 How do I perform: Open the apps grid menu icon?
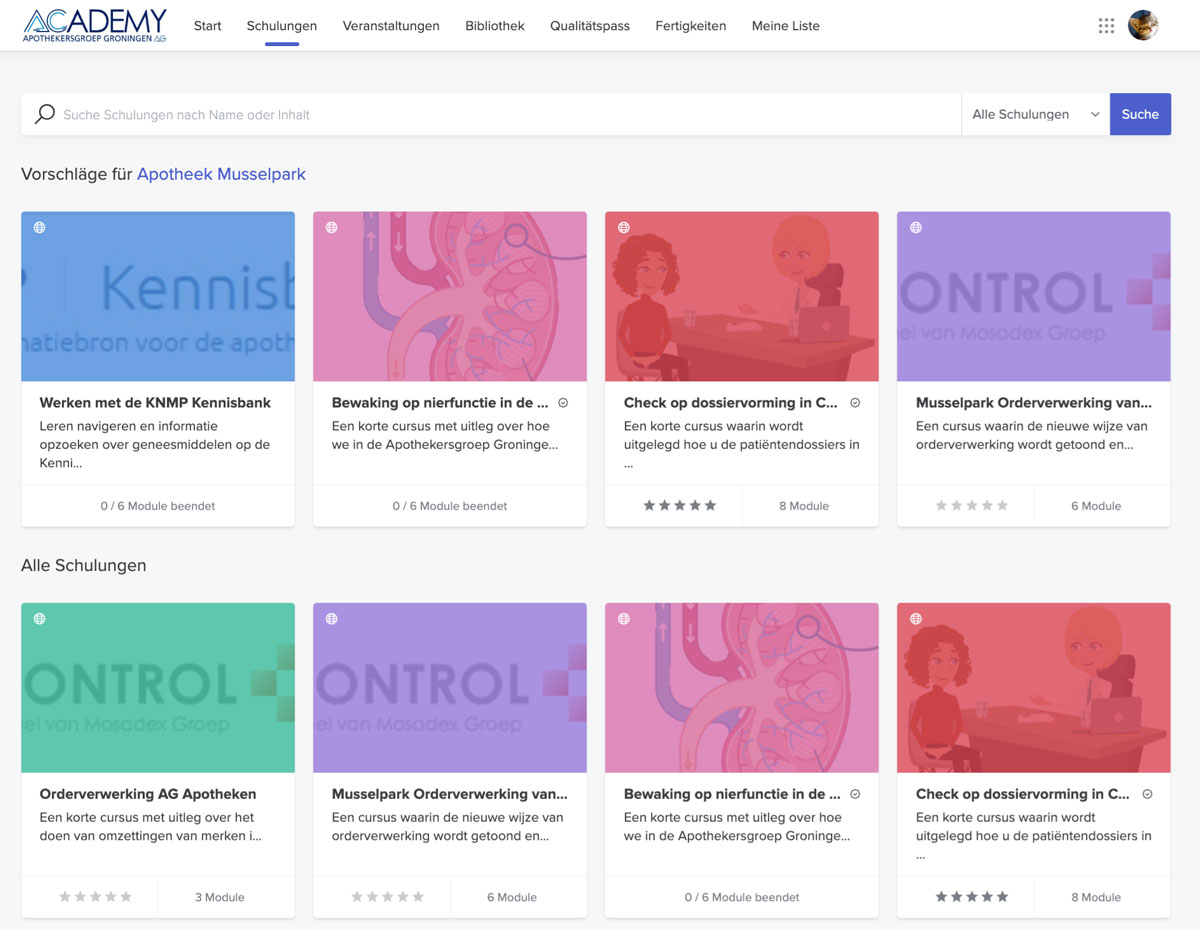click(x=1106, y=26)
